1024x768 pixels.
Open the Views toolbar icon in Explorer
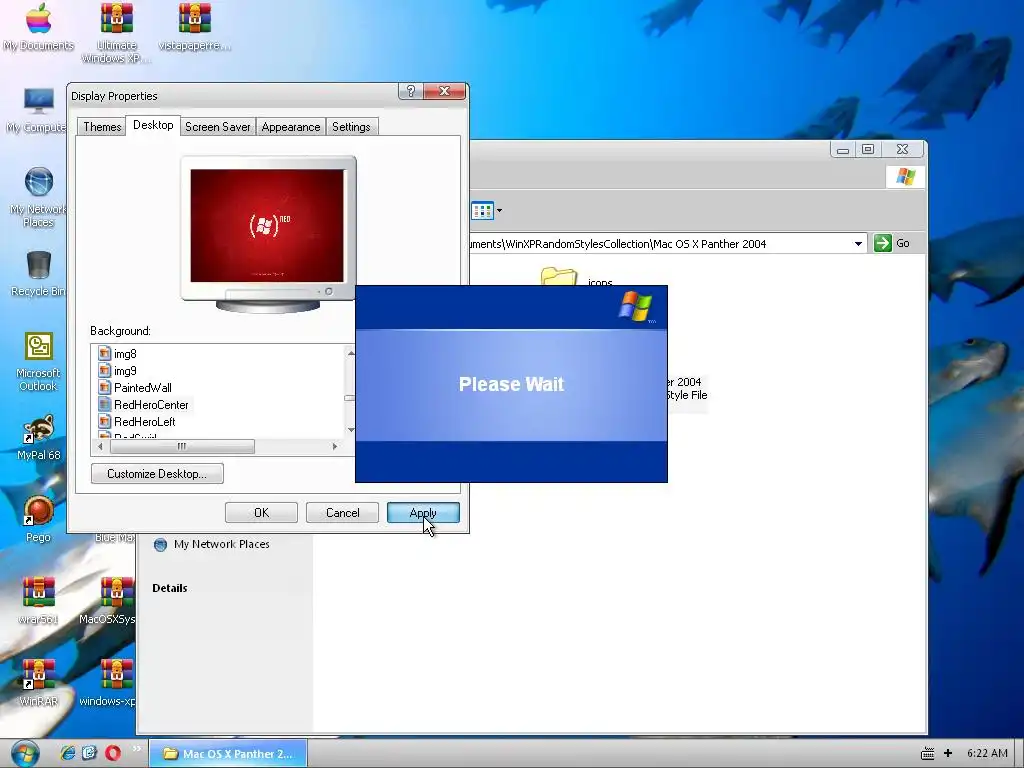[x=482, y=210]
